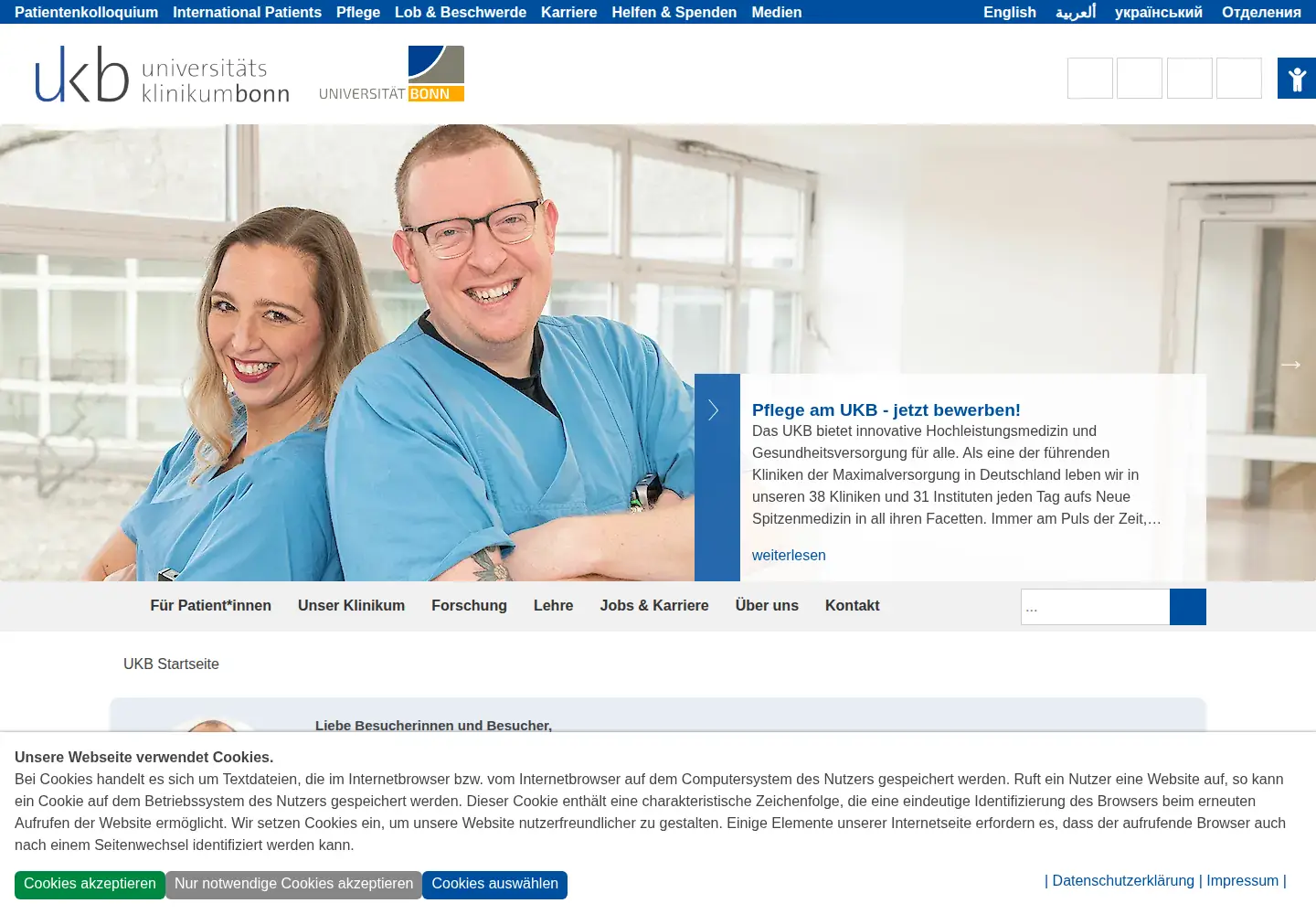Open International Patients link
The height and width of the screenshot is (914, 1316).
click(x=247, y=12)
